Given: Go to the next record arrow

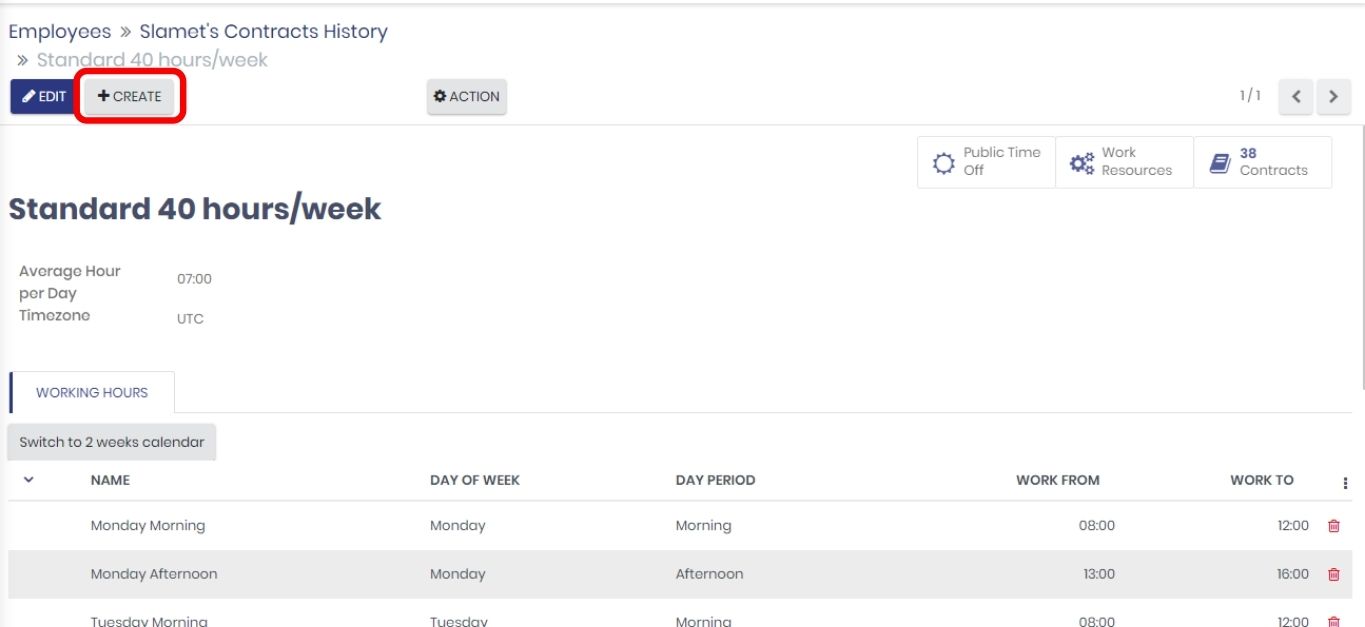Looking at the screenshot, I should click(1333, 97).
